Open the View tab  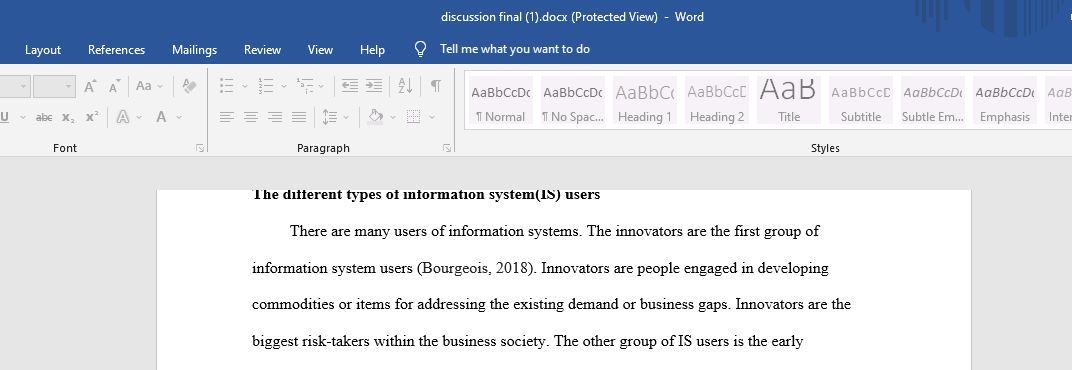click(x=320, y=50)
